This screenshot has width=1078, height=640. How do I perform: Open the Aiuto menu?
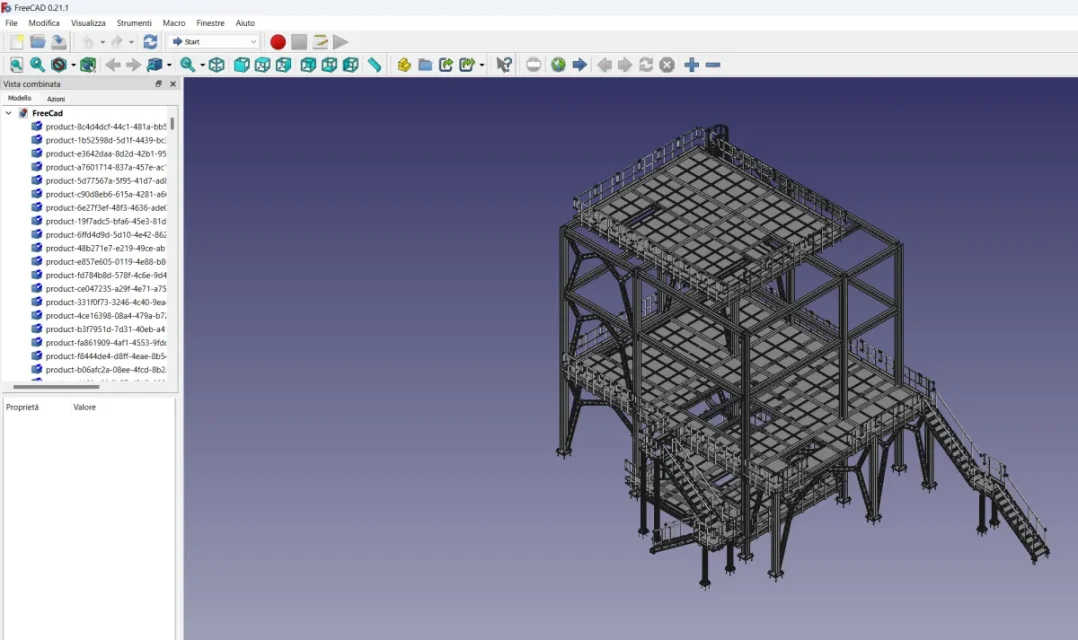tap(245, 23)
